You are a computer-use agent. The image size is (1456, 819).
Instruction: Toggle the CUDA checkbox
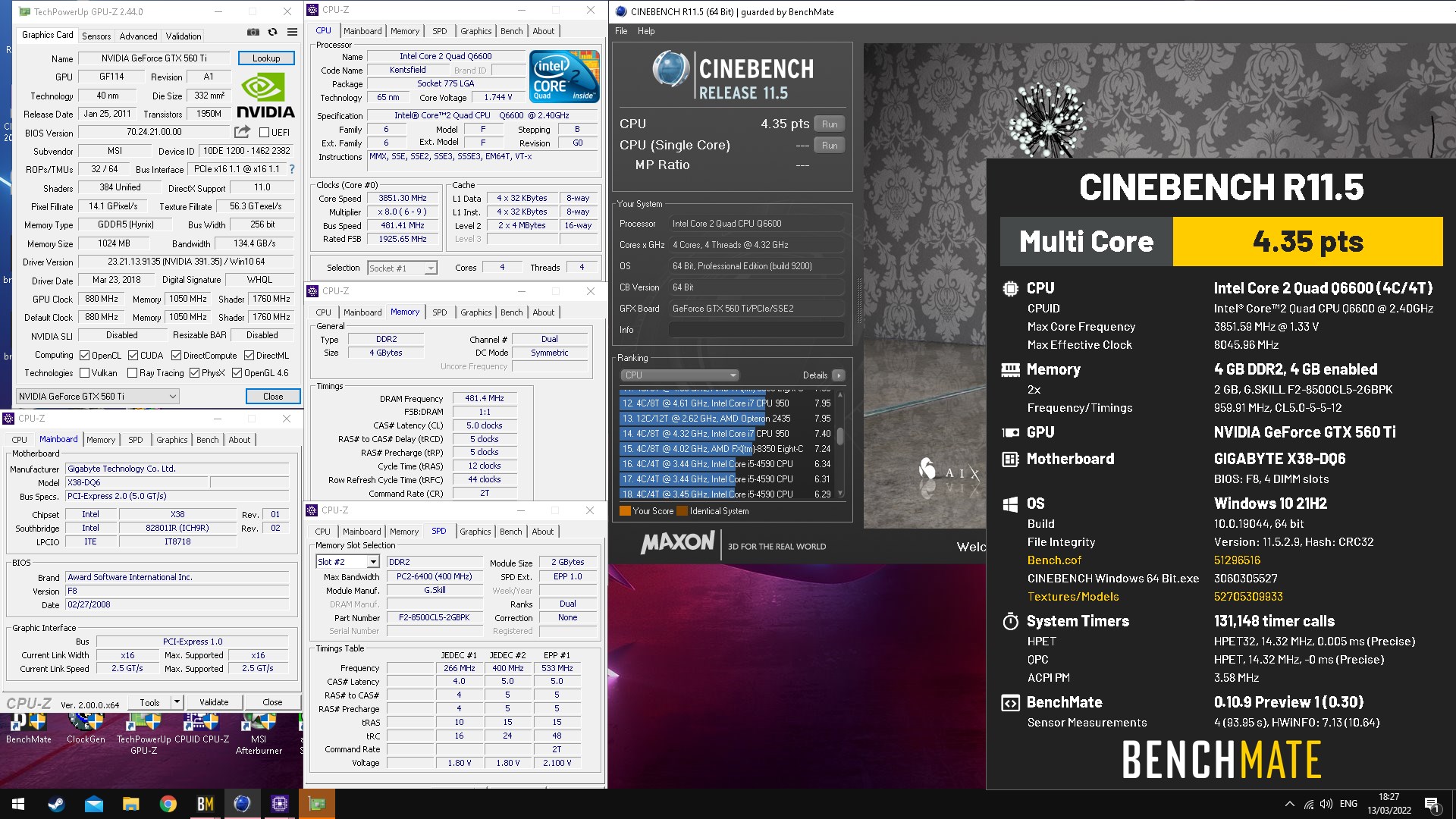click(133, 355)
